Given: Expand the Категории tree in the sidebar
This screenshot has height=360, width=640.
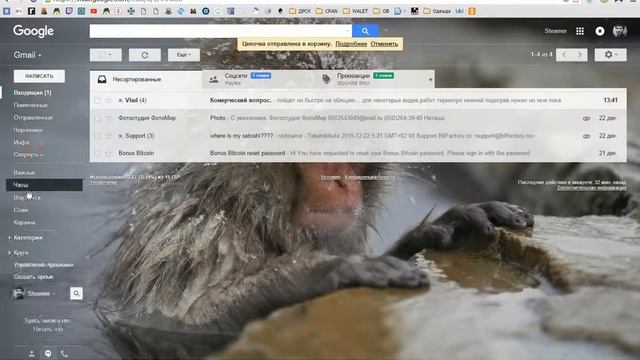Looking at the screenshot, I should coord(9,238).
